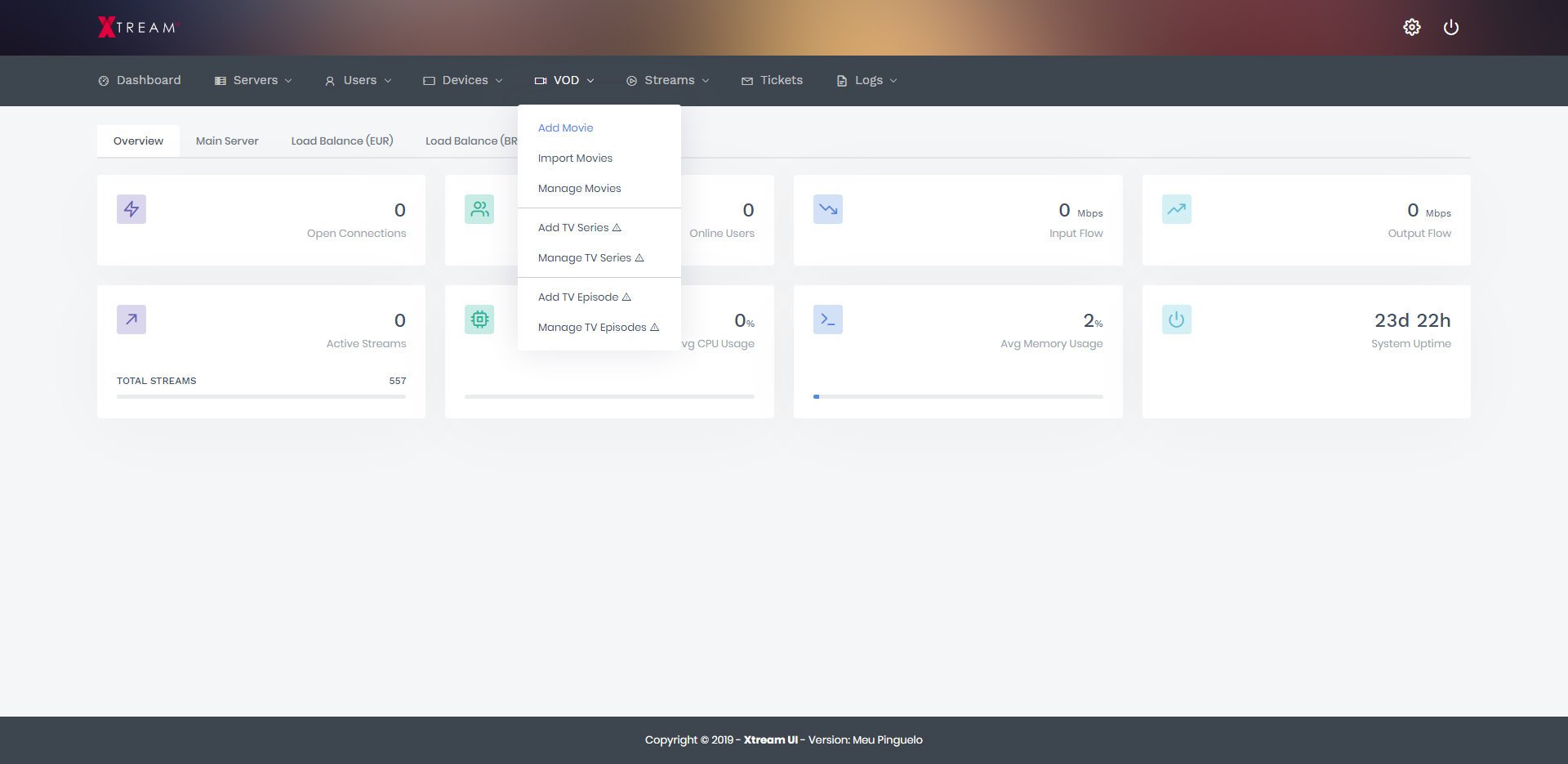Viewport: 1568px width, 764px height.
Task: Click the Avg Memory Usage label
Action: tap(1051, 344)
